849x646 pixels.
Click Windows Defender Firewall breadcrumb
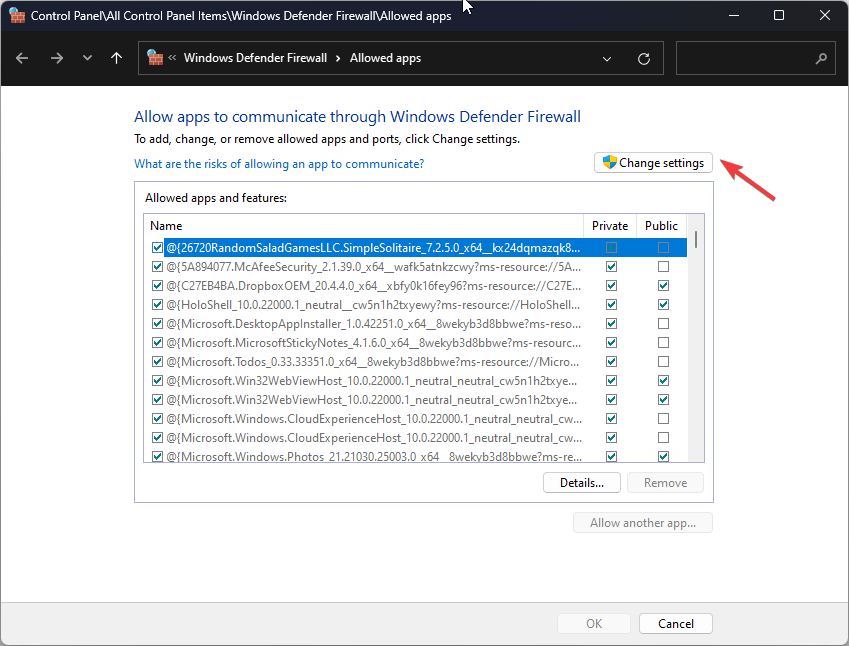(x=255, y=58)
